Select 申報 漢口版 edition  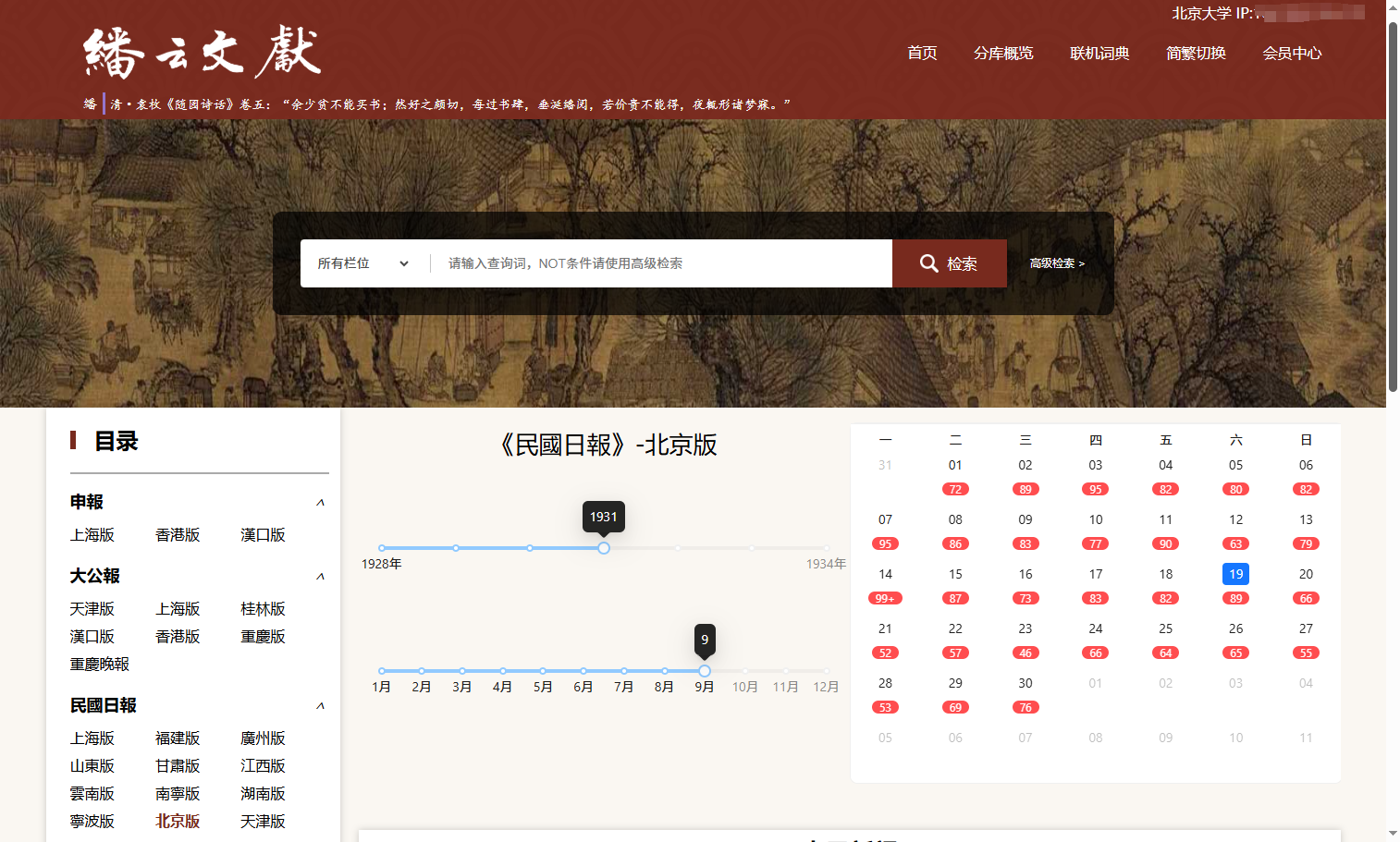tap(263, 535)
